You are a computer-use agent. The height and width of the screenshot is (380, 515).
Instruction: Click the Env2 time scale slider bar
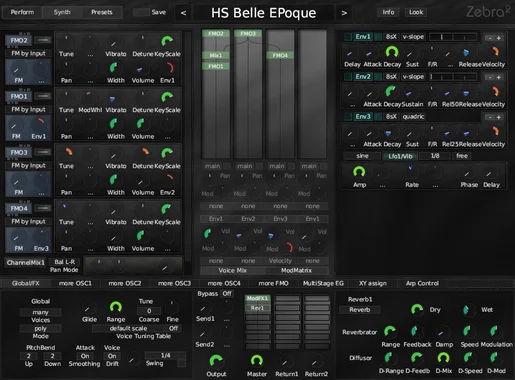coord(453,77)
